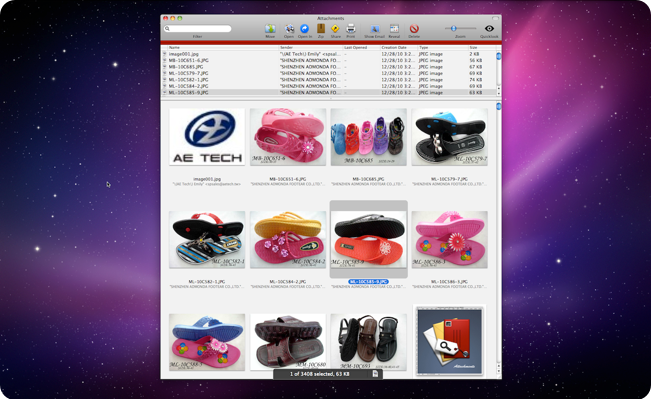Image resolution: width=651 pixels, height=399 pixels.
Task: Click the Reveal toolbar icon
Action: coord(394,29)
